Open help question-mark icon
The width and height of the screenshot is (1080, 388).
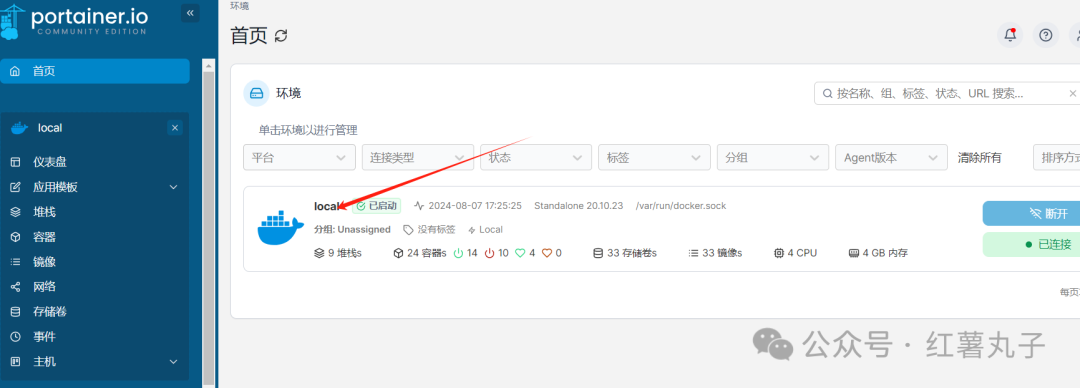1046,35
